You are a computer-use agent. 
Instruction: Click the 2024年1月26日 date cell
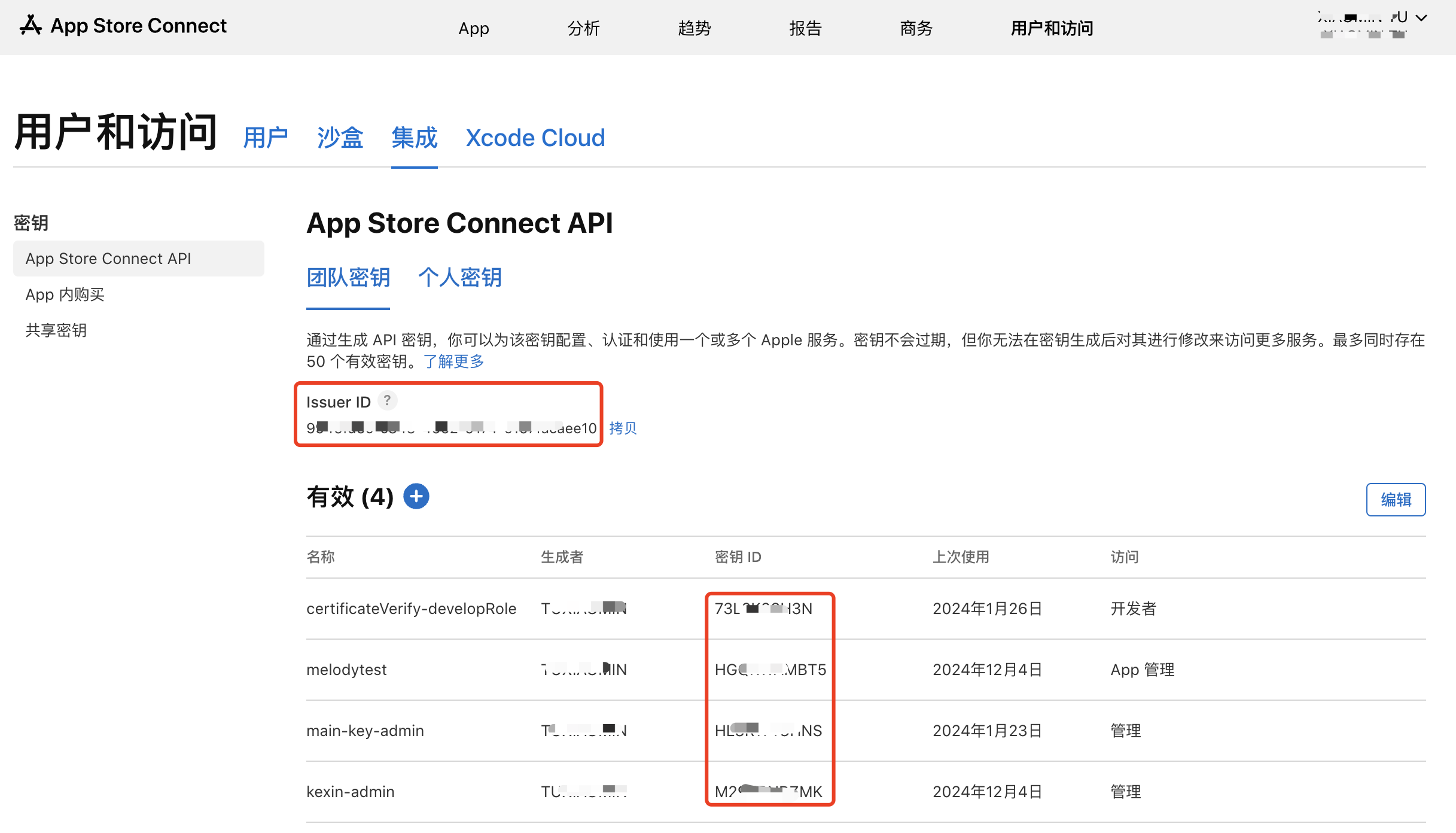point(988,609)
